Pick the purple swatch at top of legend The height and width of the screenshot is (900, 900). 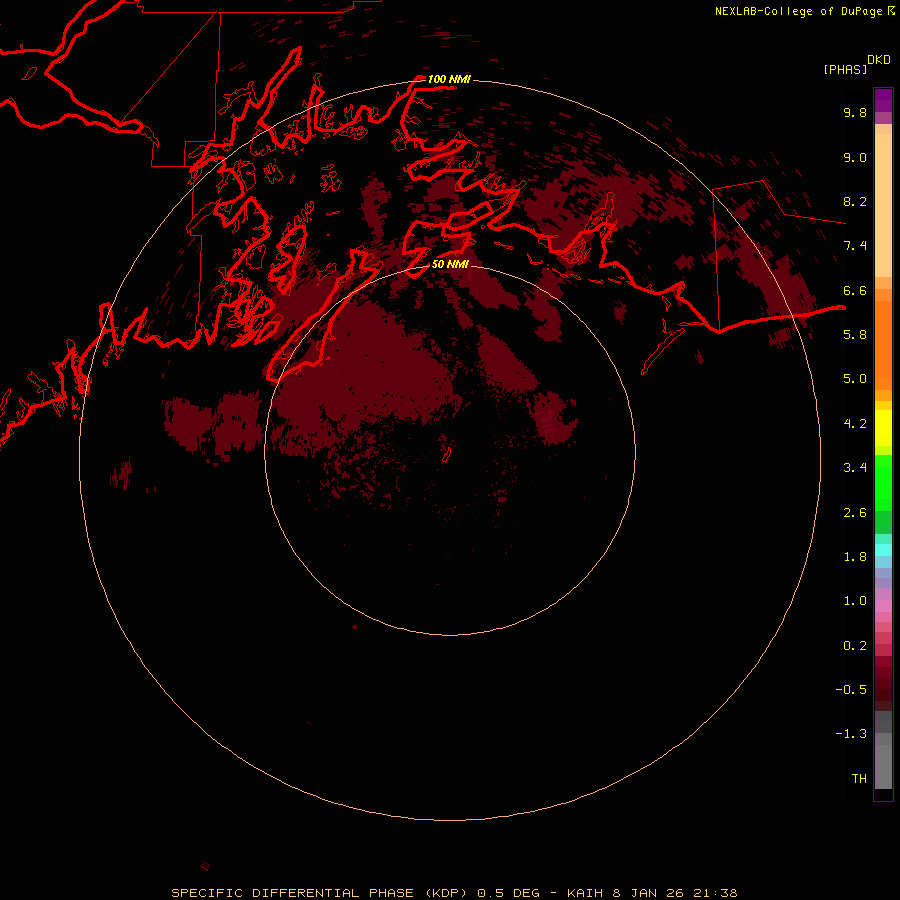(883, 100)
